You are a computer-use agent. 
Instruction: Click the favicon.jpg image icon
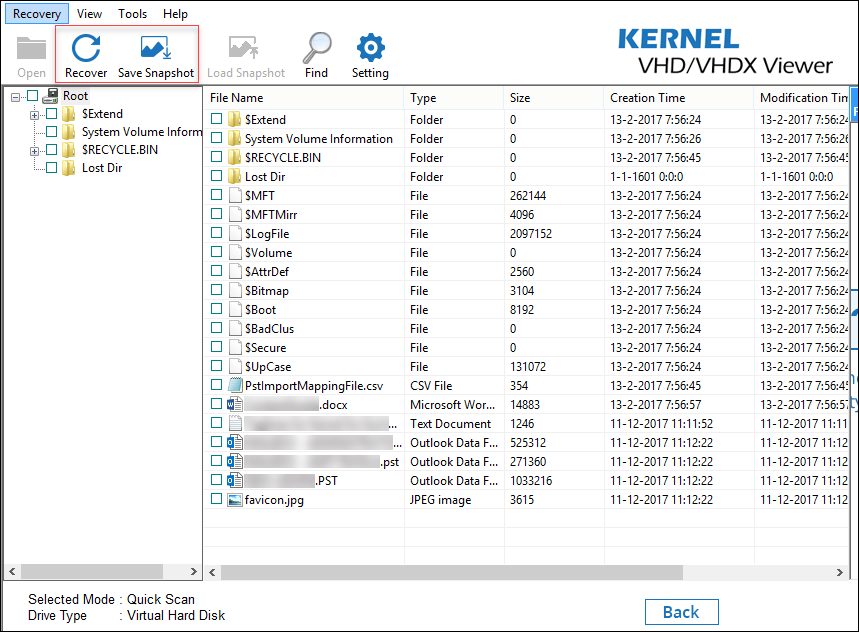point(235,499)
